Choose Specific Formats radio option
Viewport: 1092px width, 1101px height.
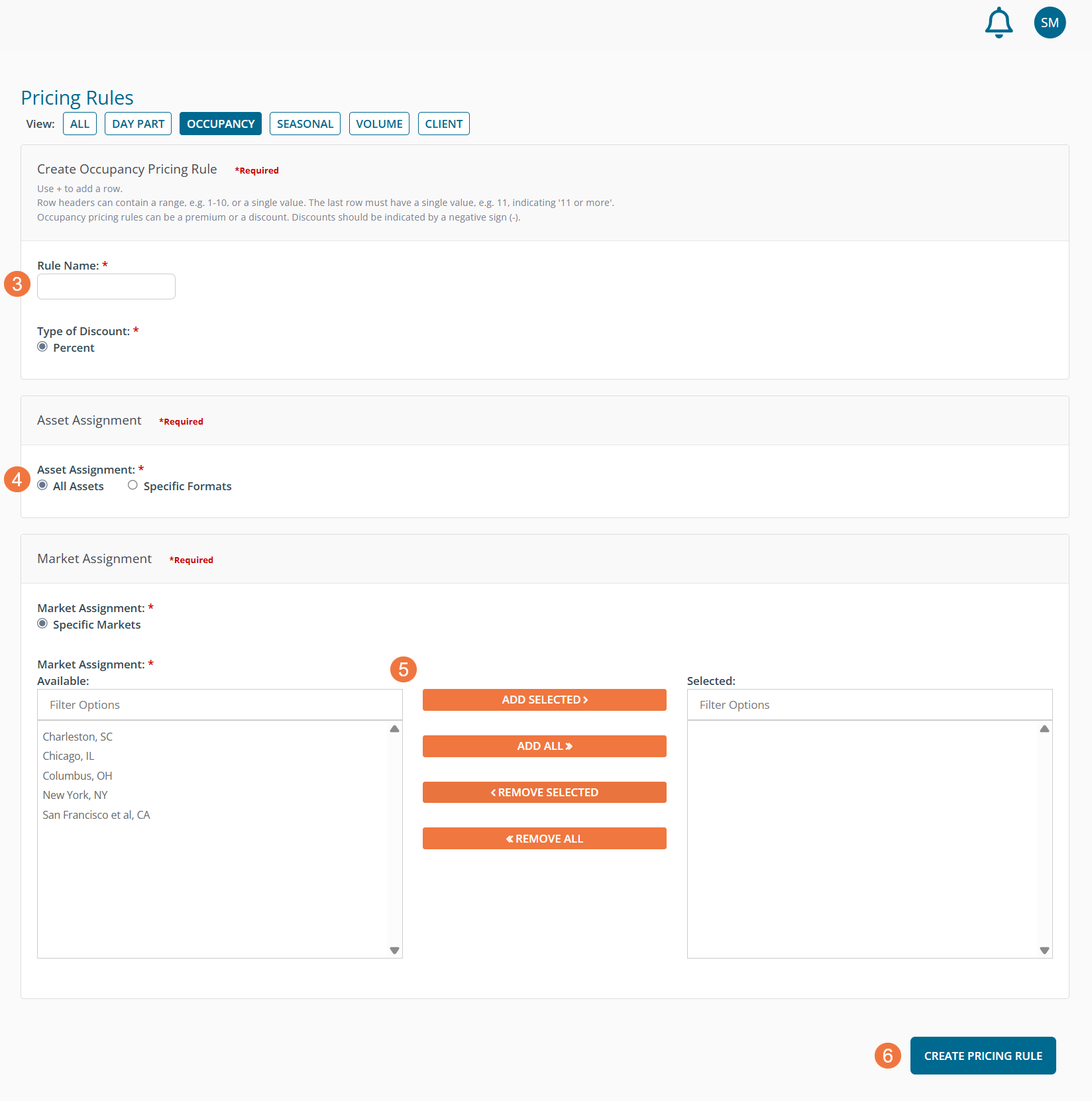pyautogui.click(x=133, y=486)
